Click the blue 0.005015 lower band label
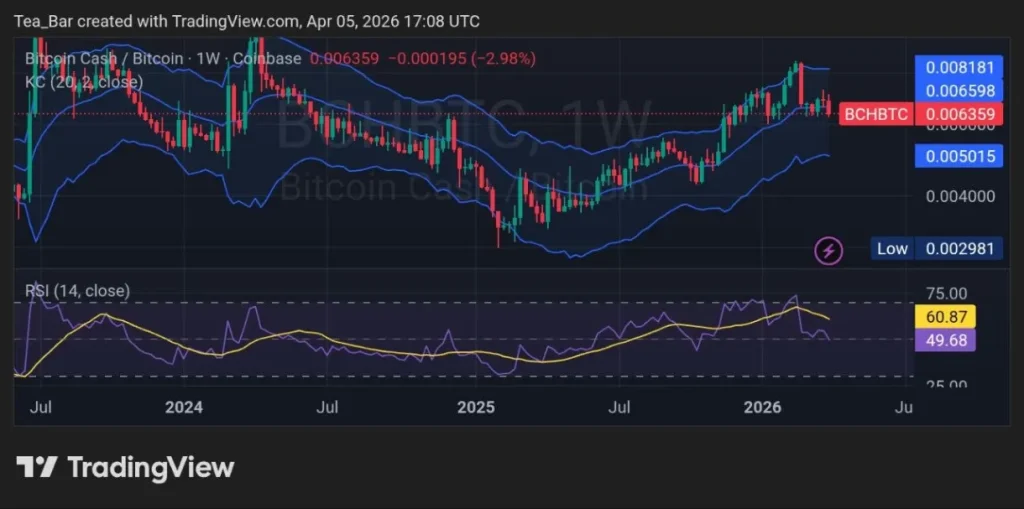The width and height of the screenshot is (1024, 509). tap(960, 155)
